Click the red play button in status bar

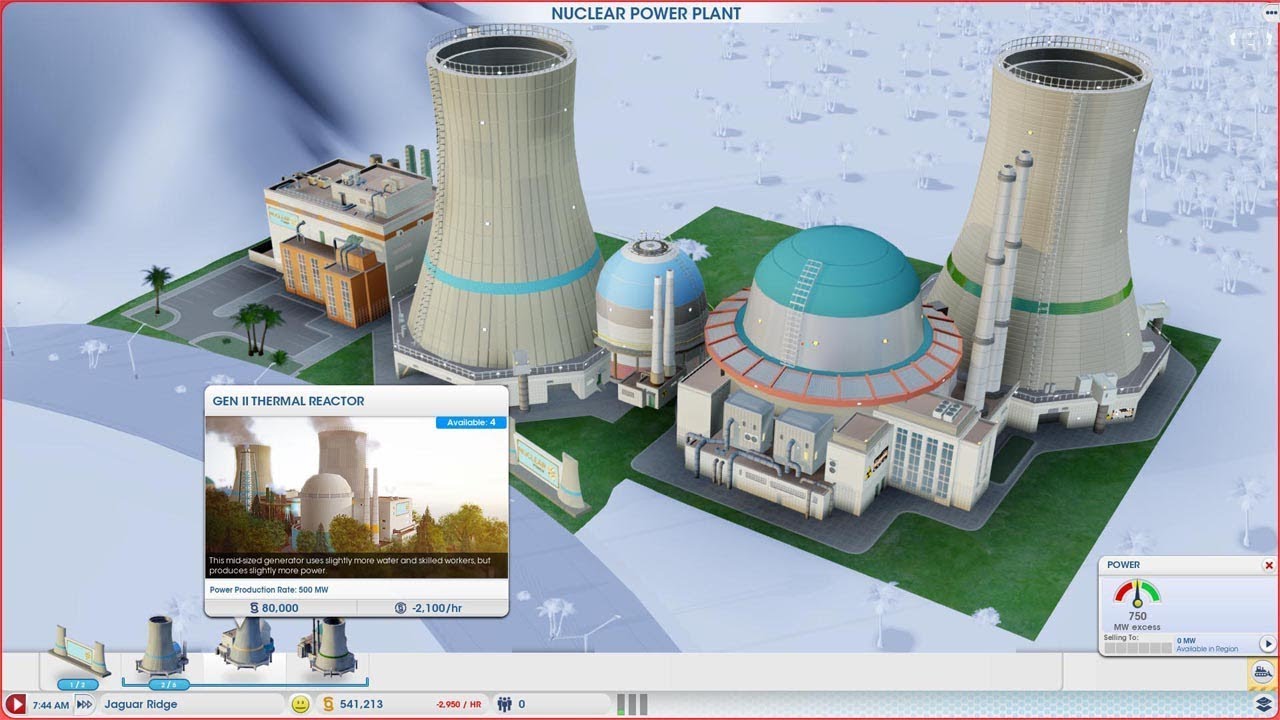14,704
